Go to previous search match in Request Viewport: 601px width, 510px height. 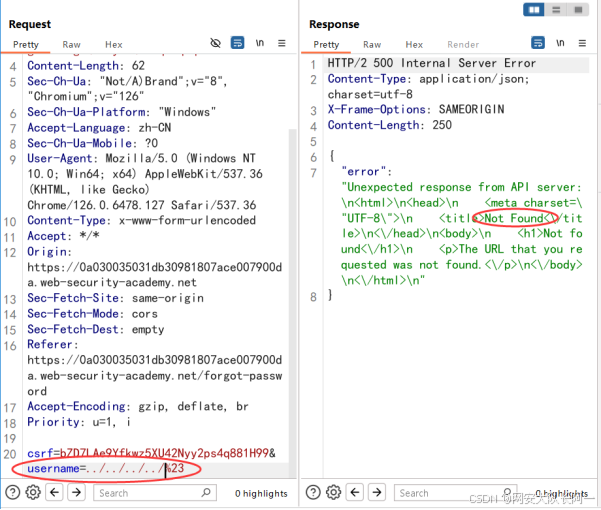pyautogui.click(x=54, y=492)
